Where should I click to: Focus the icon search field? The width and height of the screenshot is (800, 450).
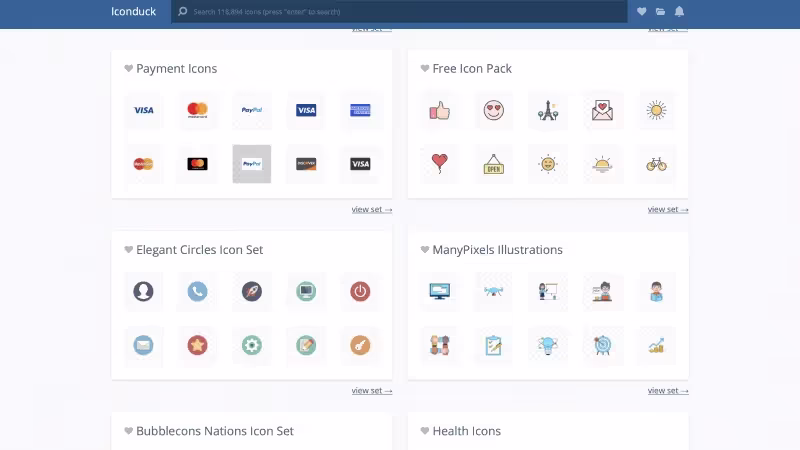coord(400,12)
